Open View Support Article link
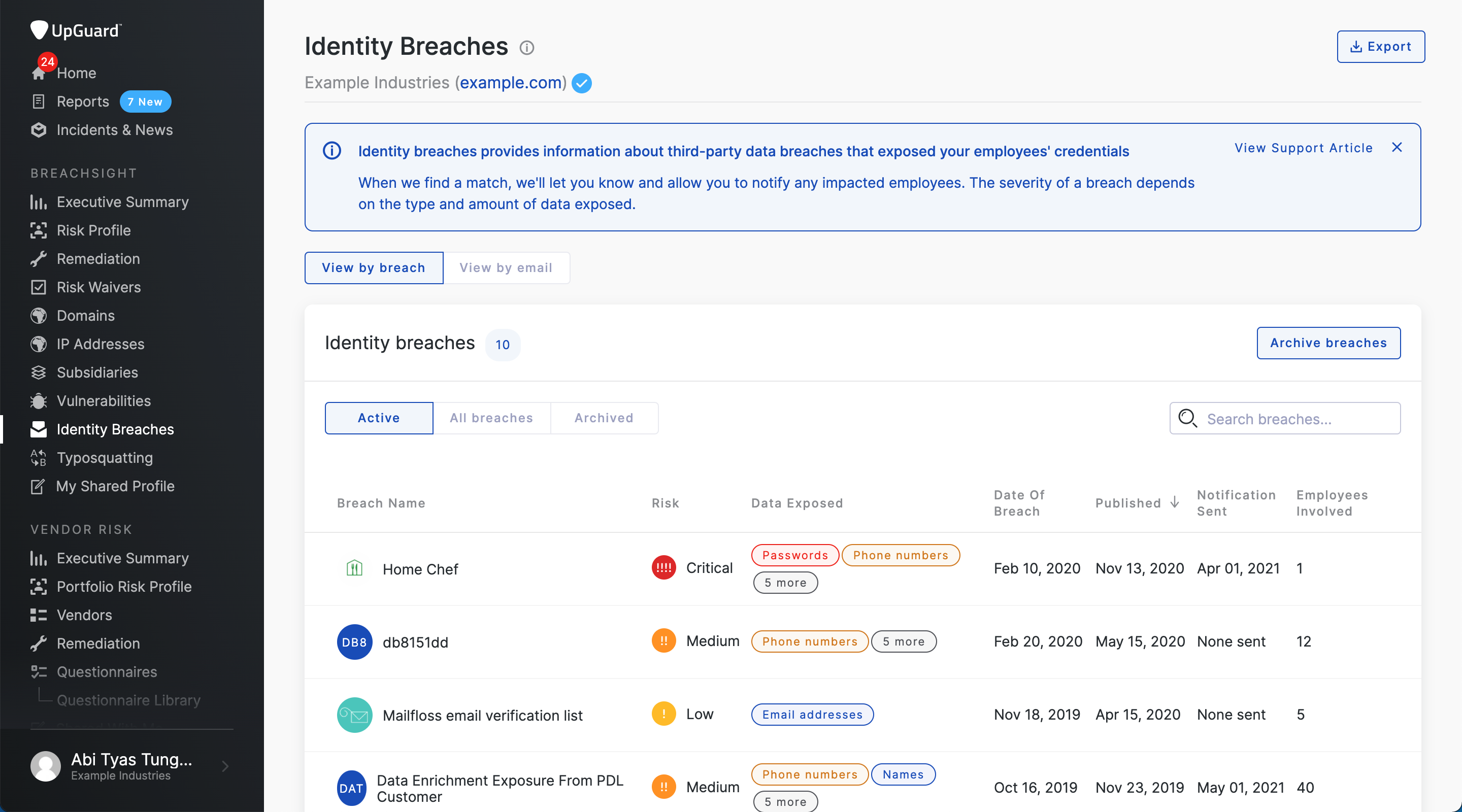This screenshot has width=1462, height=812. pos(1303,148)
